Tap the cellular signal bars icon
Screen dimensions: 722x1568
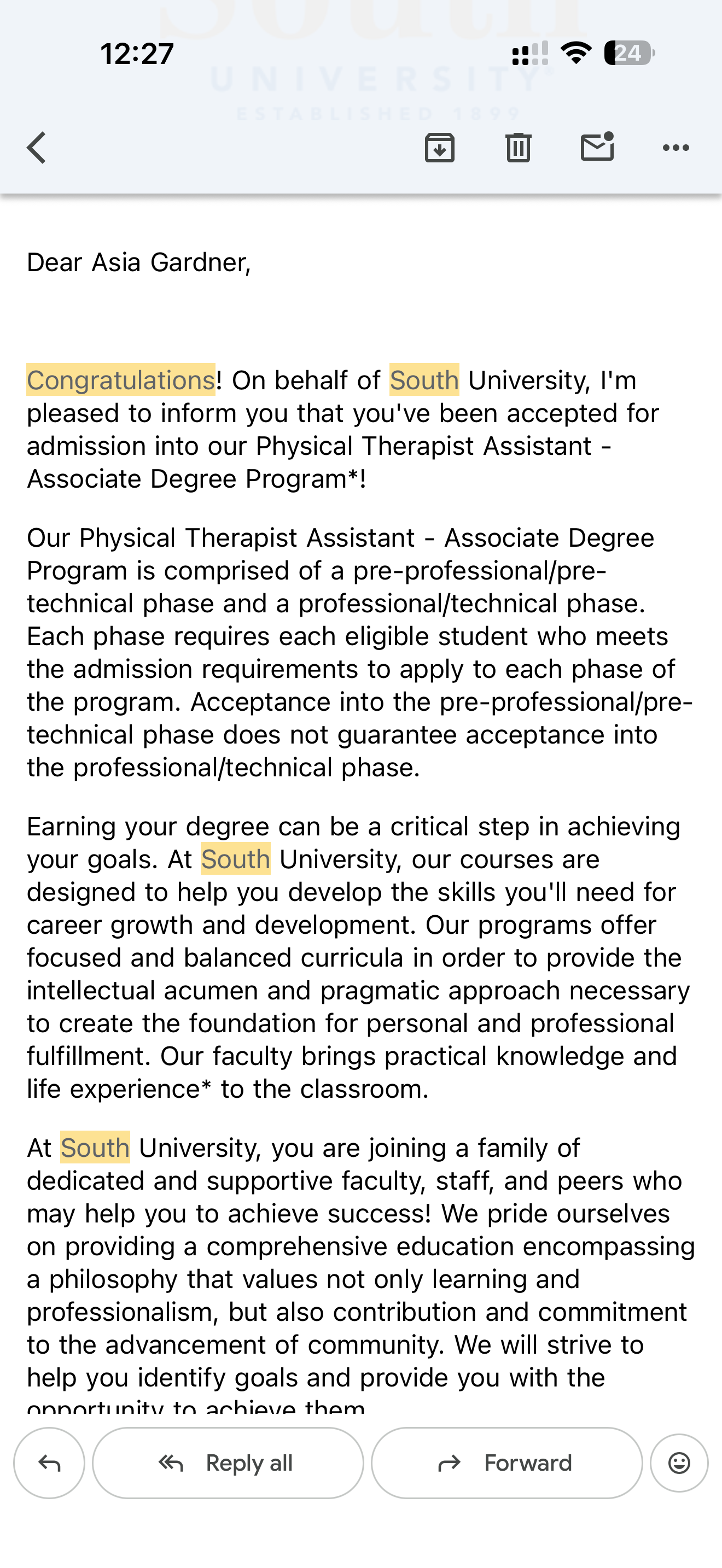click(529, 54)
